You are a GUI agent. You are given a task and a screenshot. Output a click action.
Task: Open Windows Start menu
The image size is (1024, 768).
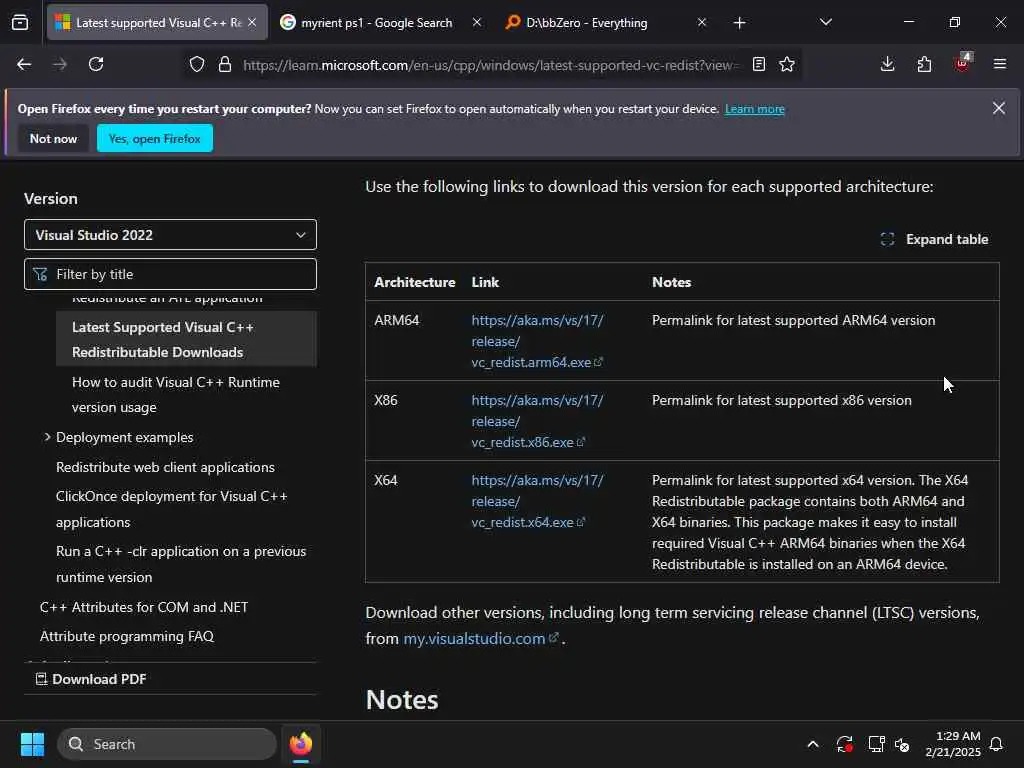coord(33,744)
